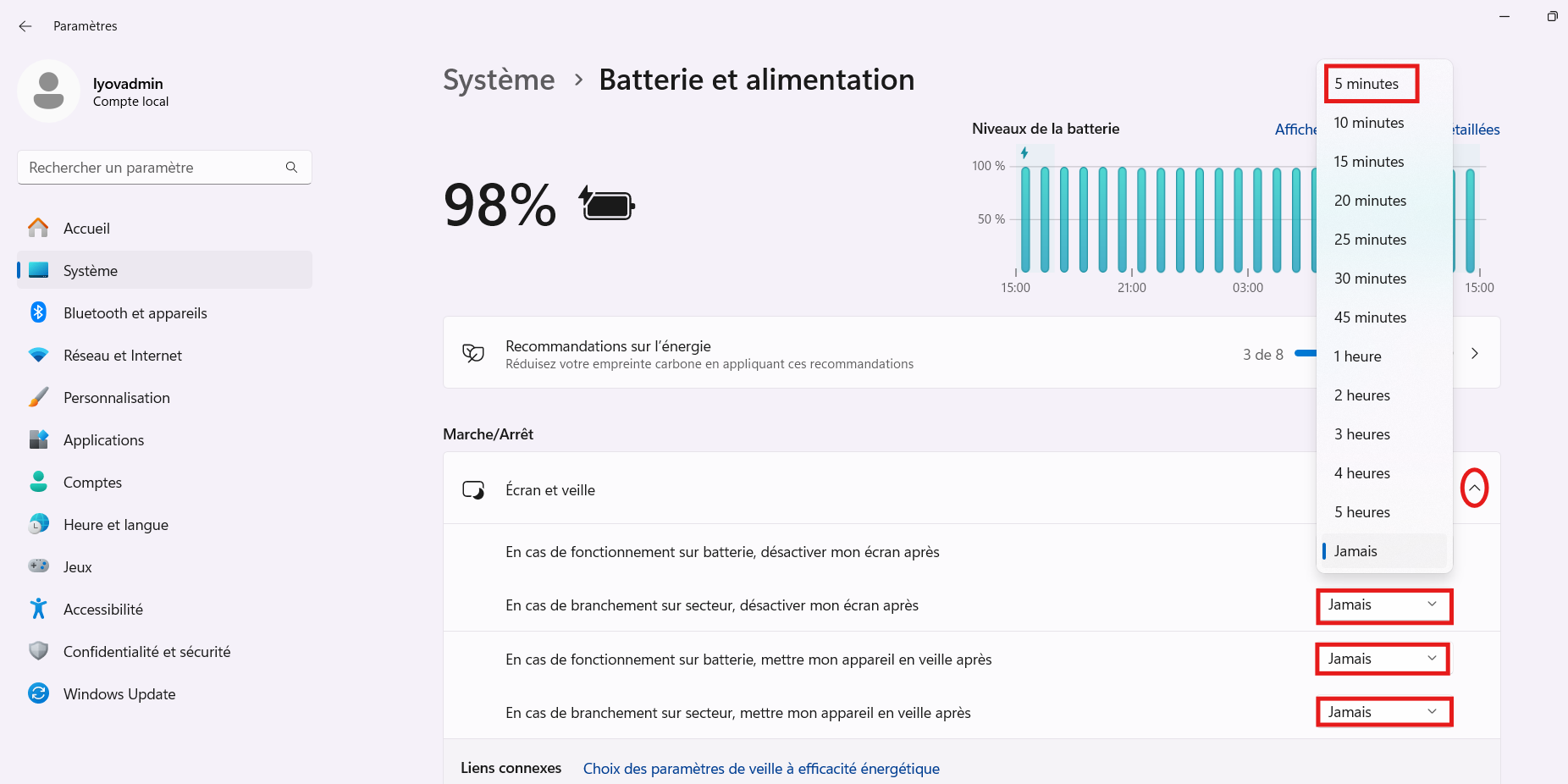1568x784 pixels.
Task: Open Windows Update page
Action: pos(119,694)
